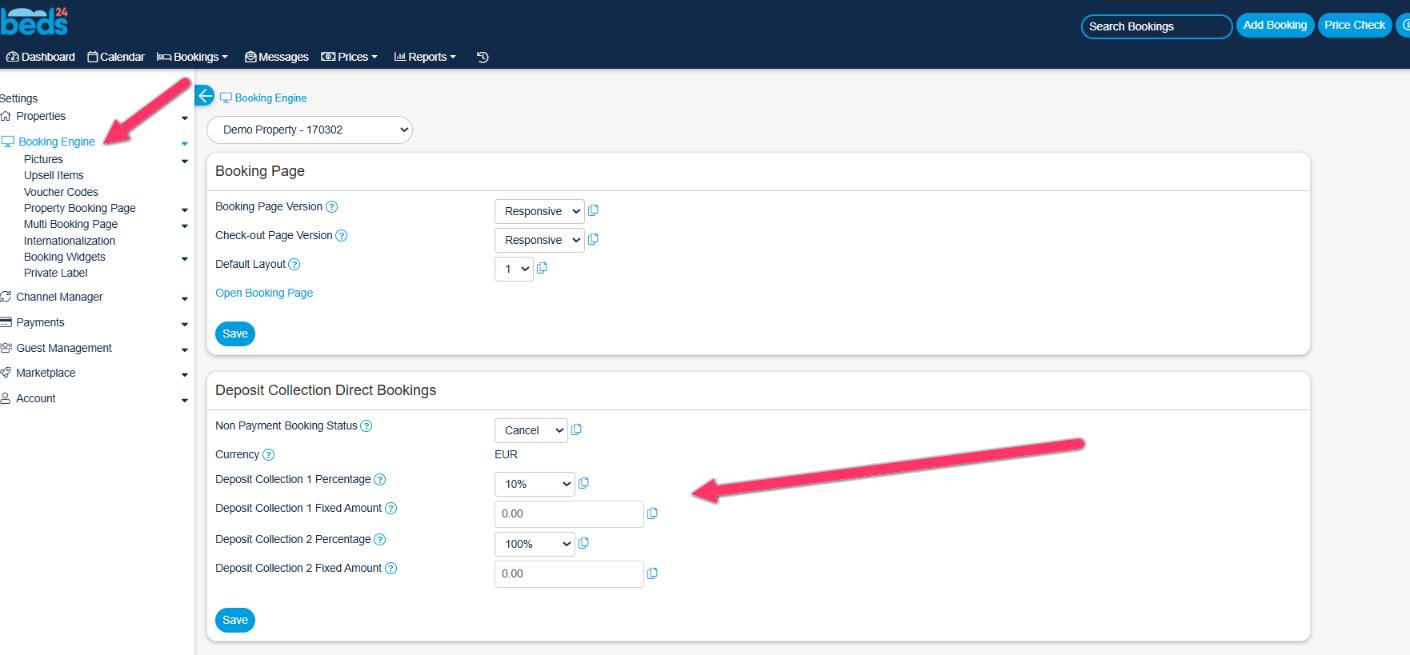Open Dashboard from top navigation
Image resolution: width=1410 pixels, height=655 pixels.
pyautogui.click(x=40, y=57)
